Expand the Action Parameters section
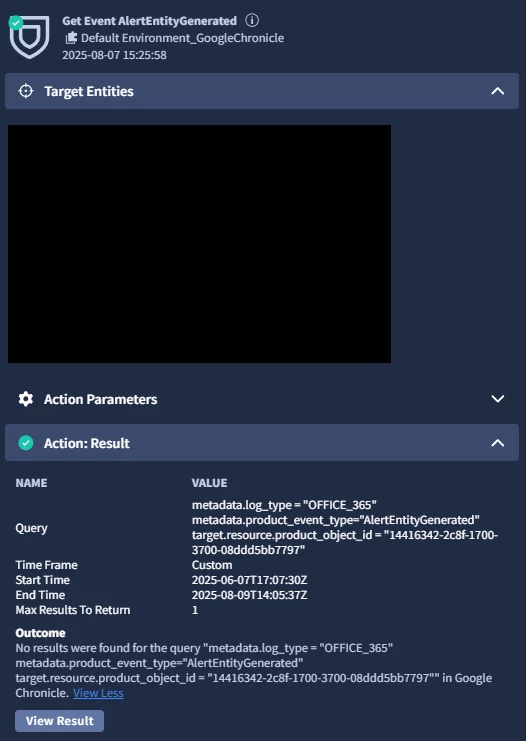Screen dimensions: 526x741 click(x=498, y=399)
